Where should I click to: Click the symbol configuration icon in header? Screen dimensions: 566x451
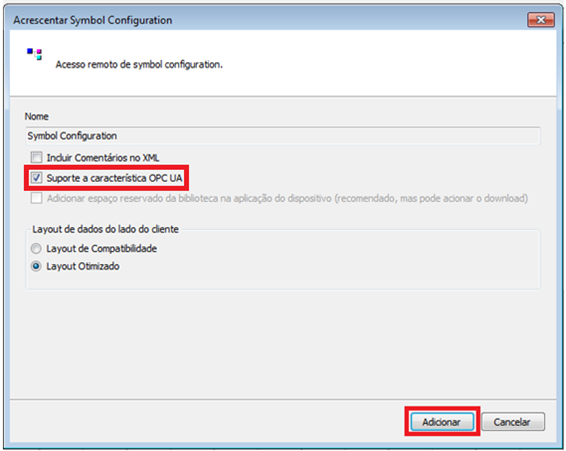(x=35, y=54)
